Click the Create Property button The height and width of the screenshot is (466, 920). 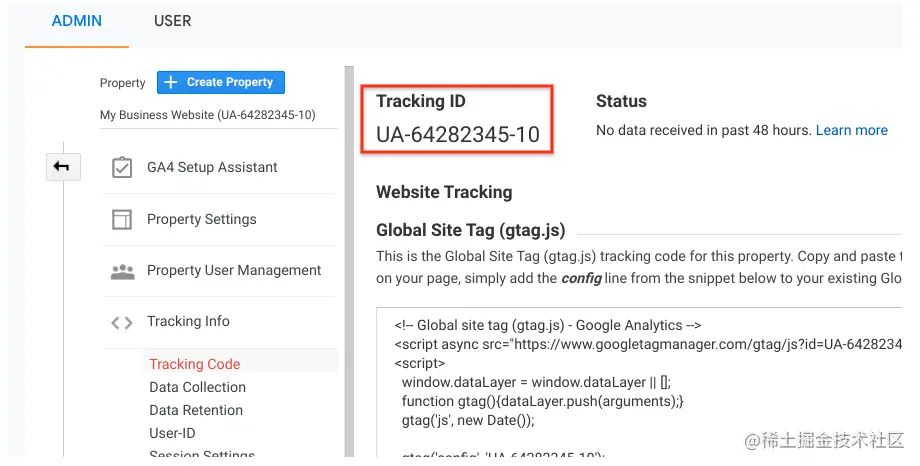221,82
